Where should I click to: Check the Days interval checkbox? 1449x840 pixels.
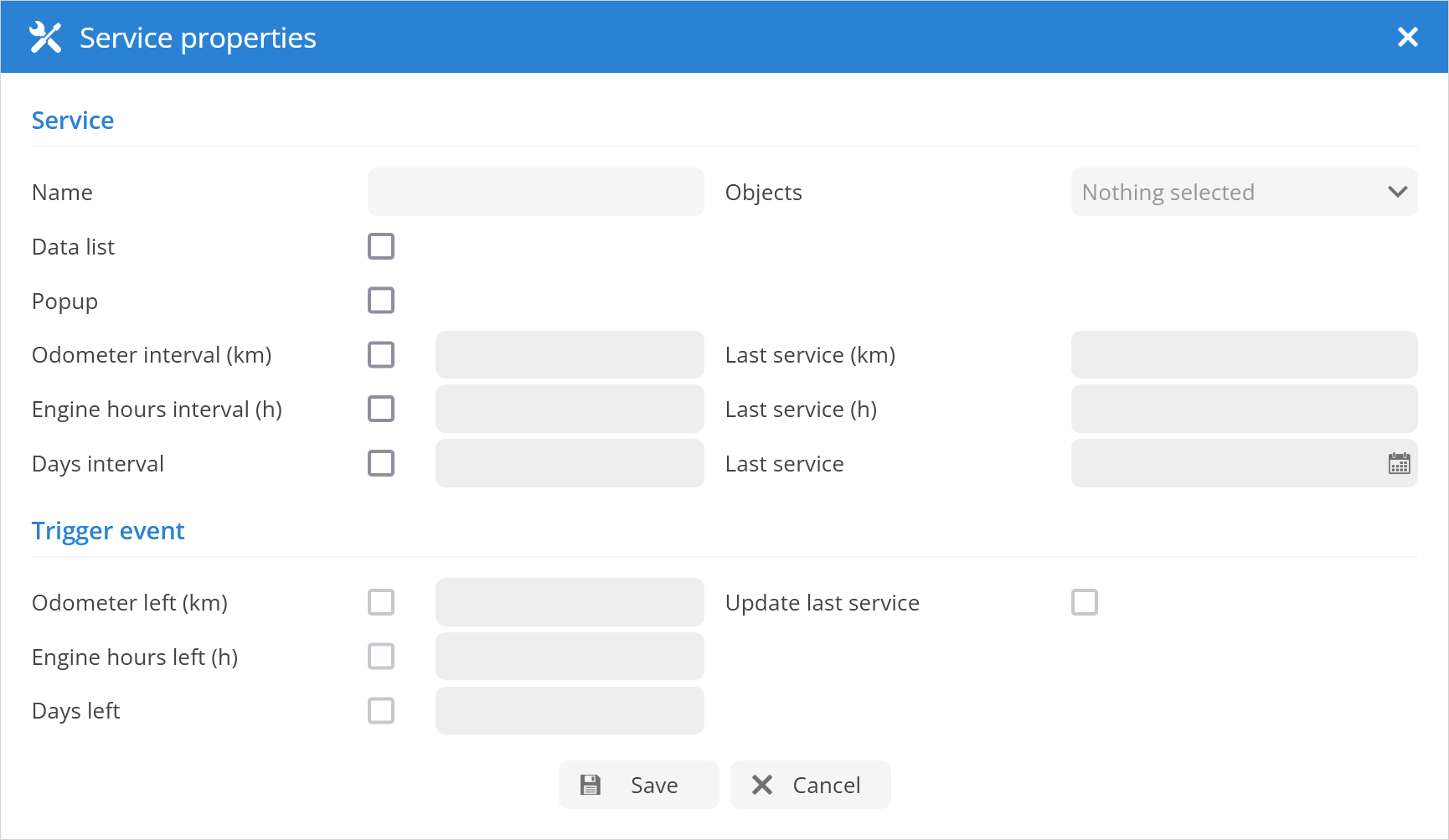[x=381, y=463]
